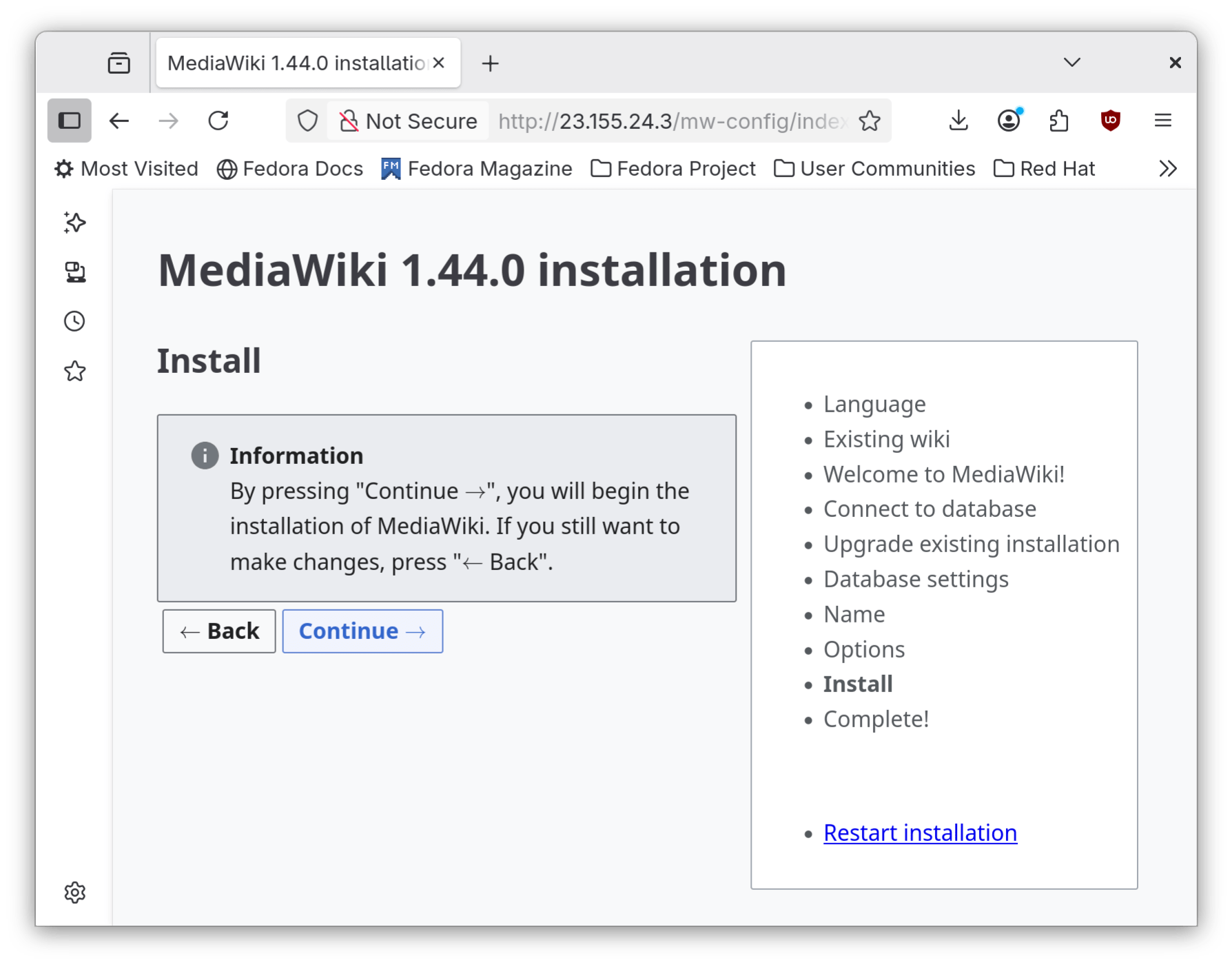Image resolution: width=1232 pixels, height=965 pixels.
Task: Open the Firefox account menu
Action: pyautogui.click(x=1008, y=121)
